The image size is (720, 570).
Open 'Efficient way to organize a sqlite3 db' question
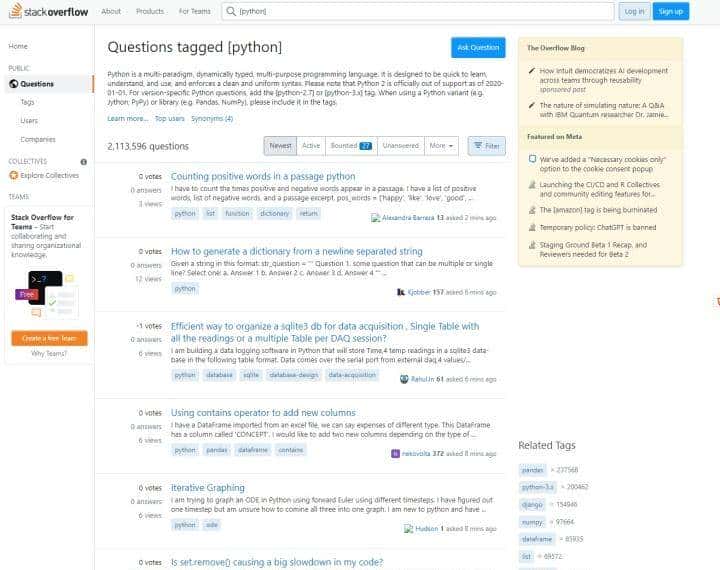325,332
